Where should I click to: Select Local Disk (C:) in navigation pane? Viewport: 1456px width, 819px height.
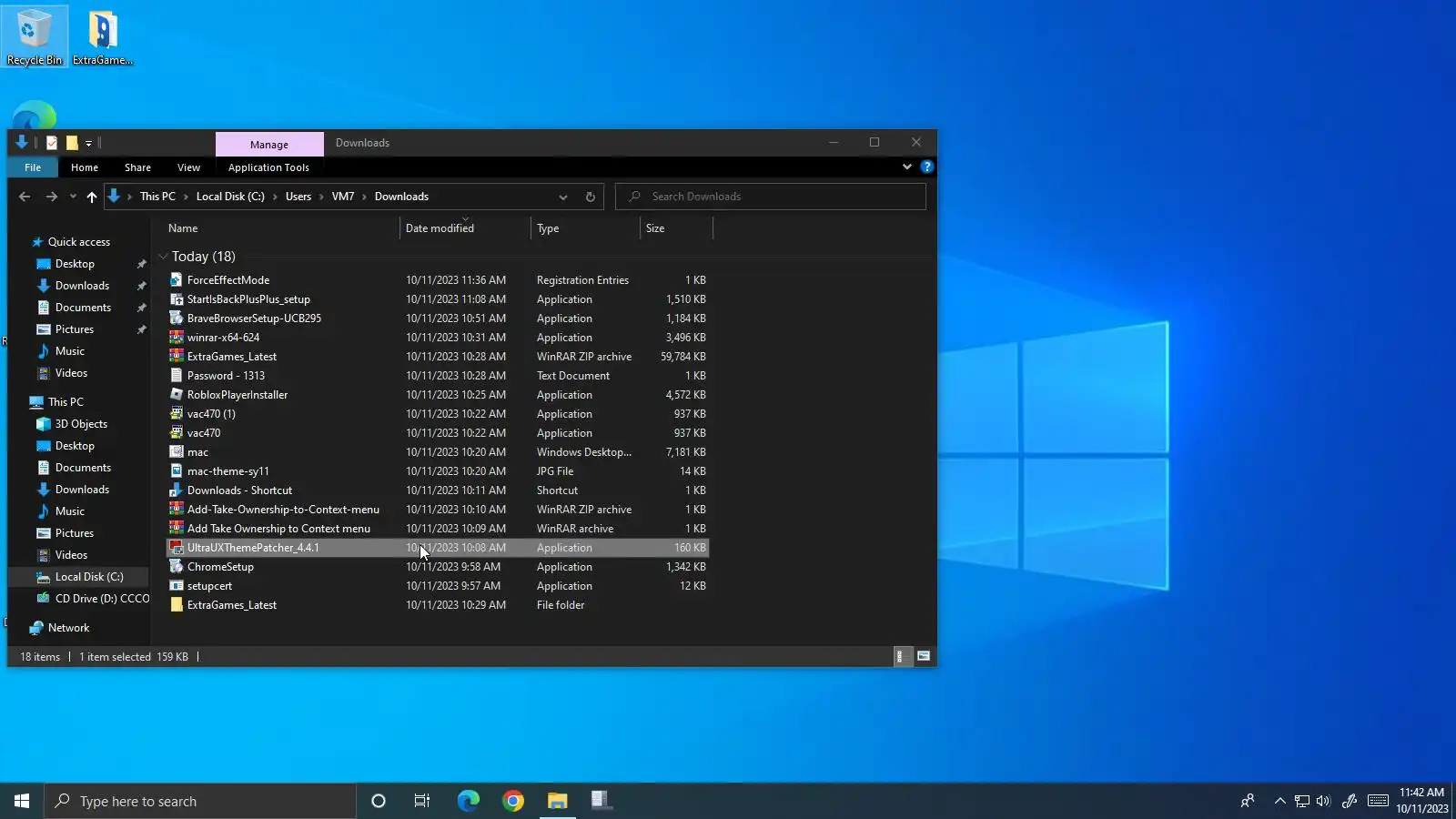coord(89,577)
